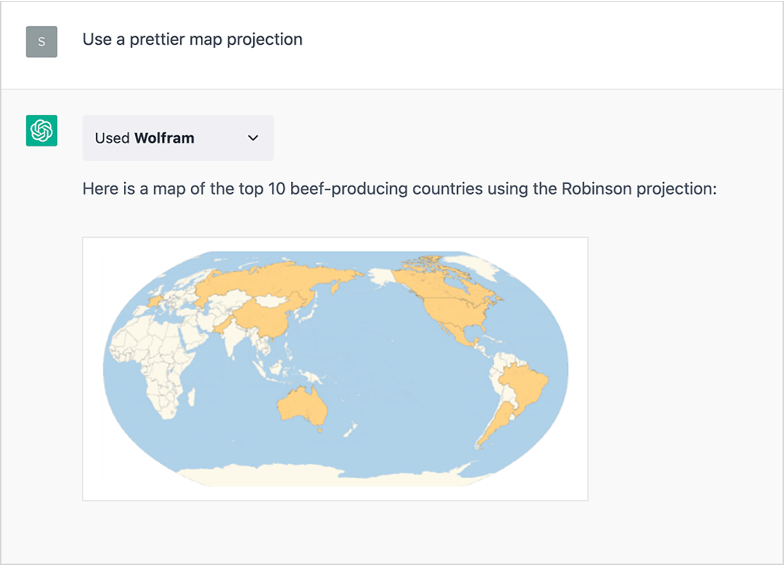784x565 pixels.
Task: Select the "Use a prettier map projection" message
Action: pyautogui.click(x=192, y=40)
